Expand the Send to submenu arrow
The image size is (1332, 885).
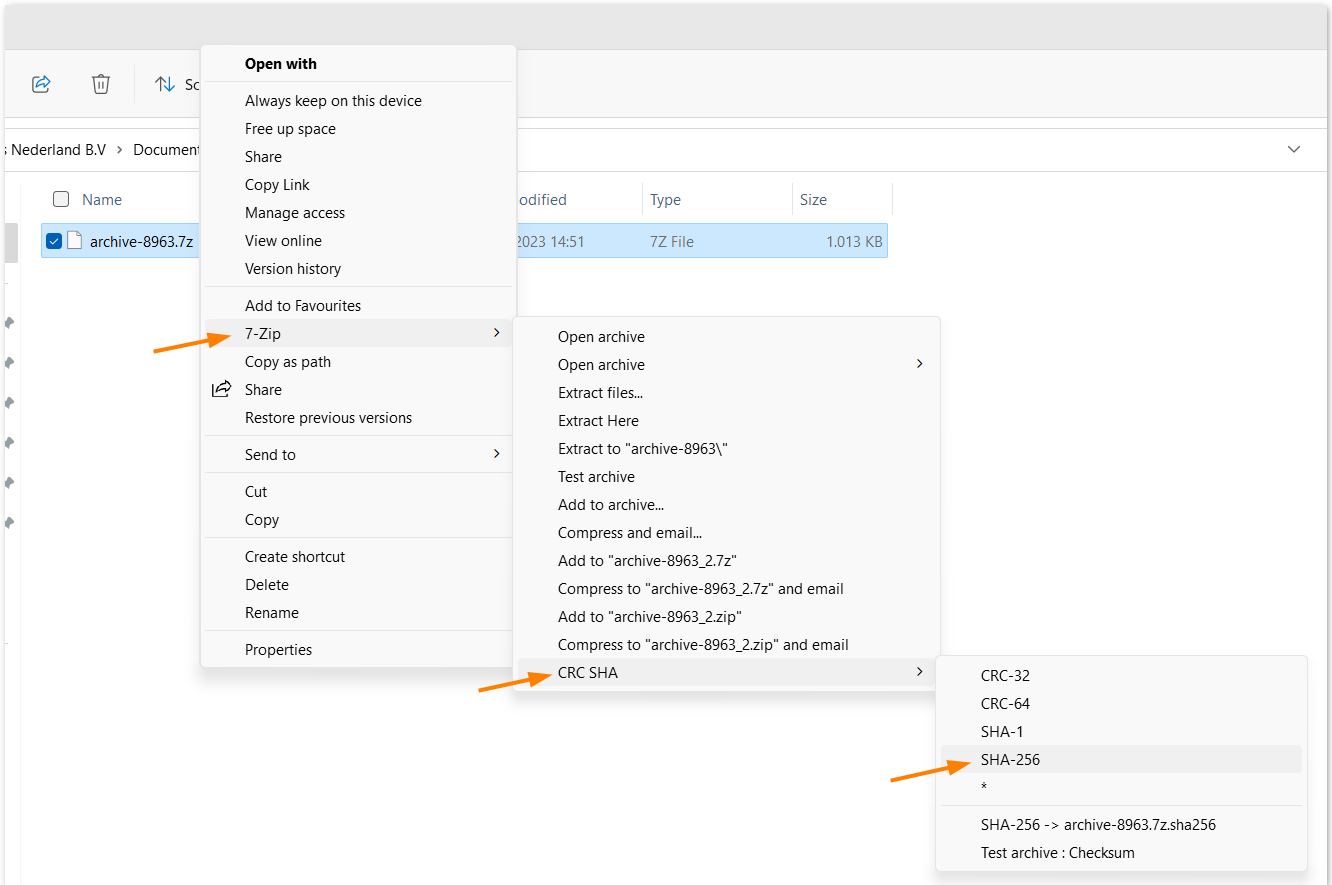pyautogui.click(x=496, y=454)
